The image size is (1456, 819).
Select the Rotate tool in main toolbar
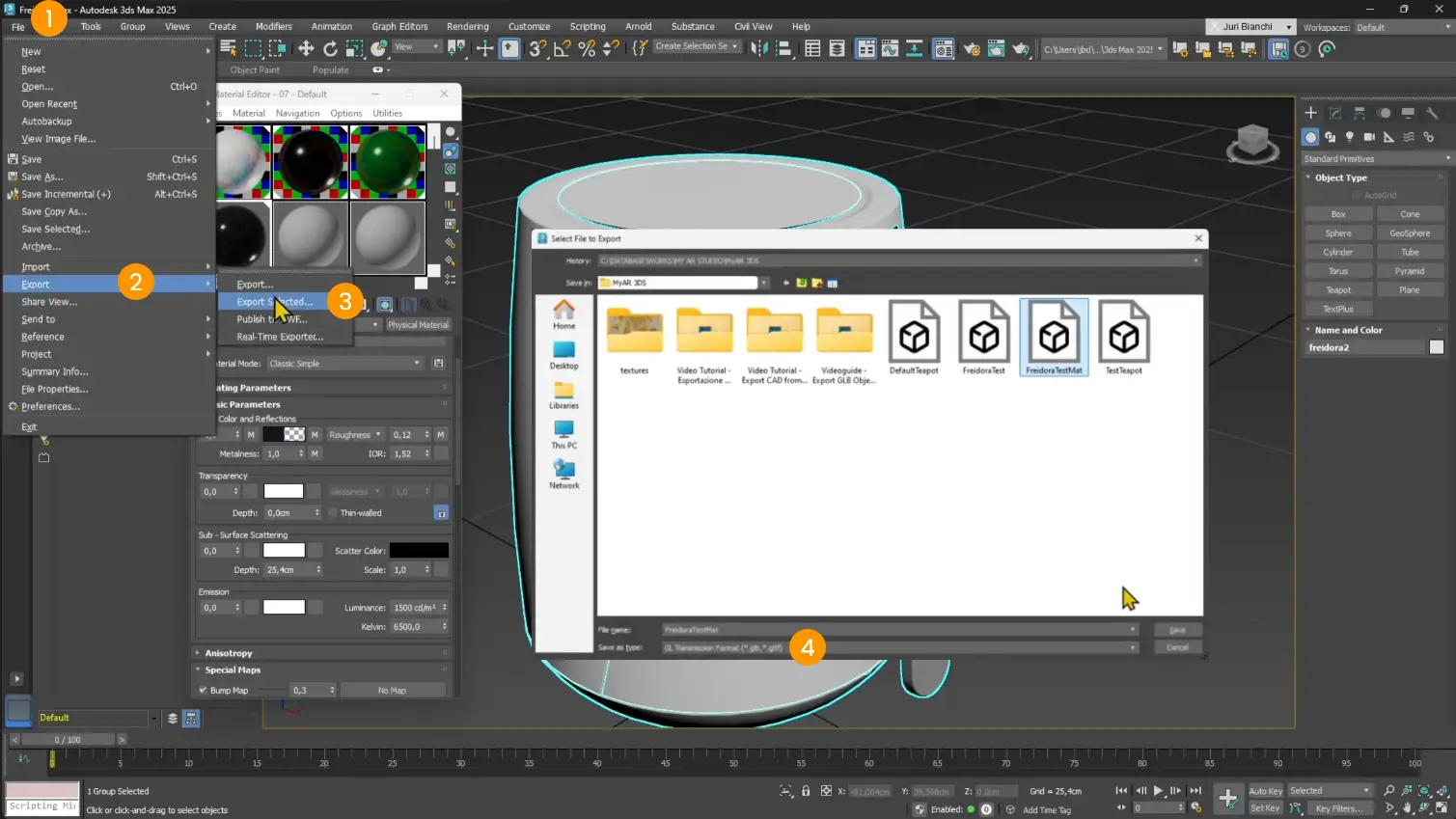click(x=330, y=48)
